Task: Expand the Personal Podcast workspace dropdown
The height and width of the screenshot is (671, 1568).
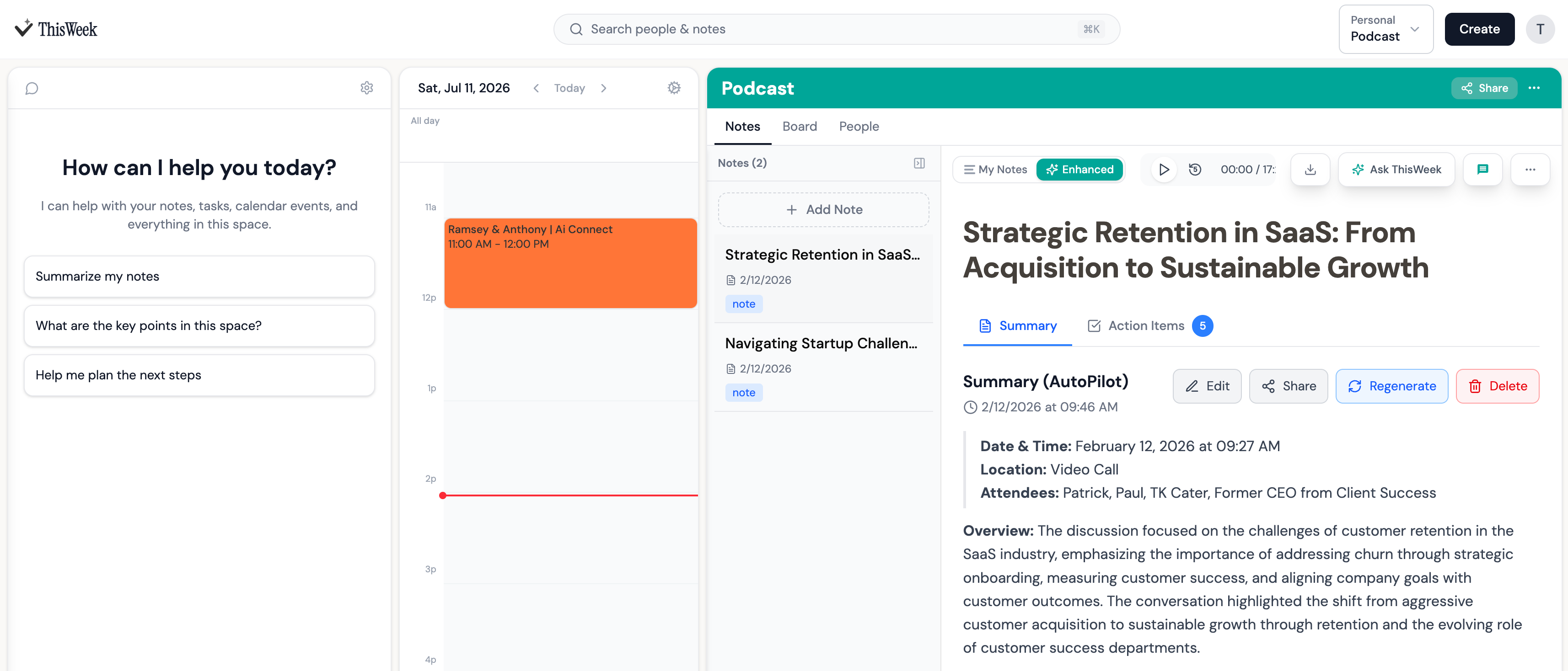Action: pyautogui.click(x=1385, y=29)
